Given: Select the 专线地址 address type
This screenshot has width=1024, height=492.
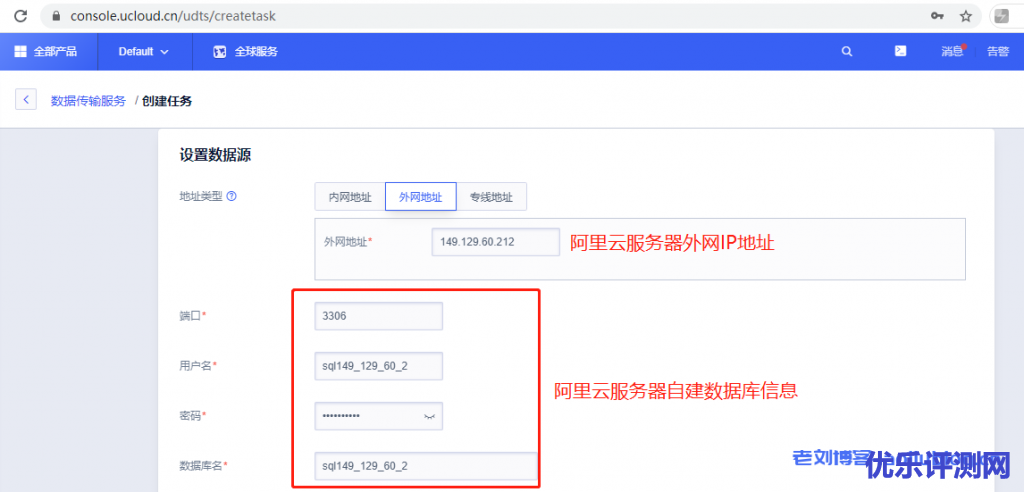Looking at the screenshot, I should click(x=491, y=197).
